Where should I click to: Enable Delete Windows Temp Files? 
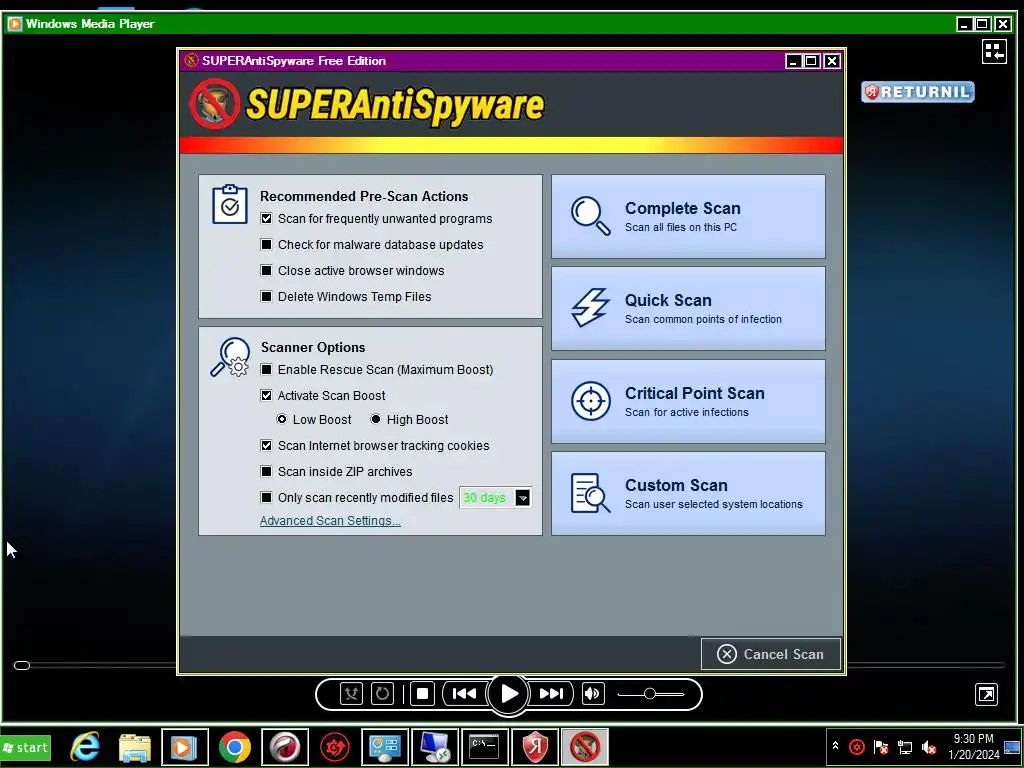pyautogui.click(x=266, y=296)
